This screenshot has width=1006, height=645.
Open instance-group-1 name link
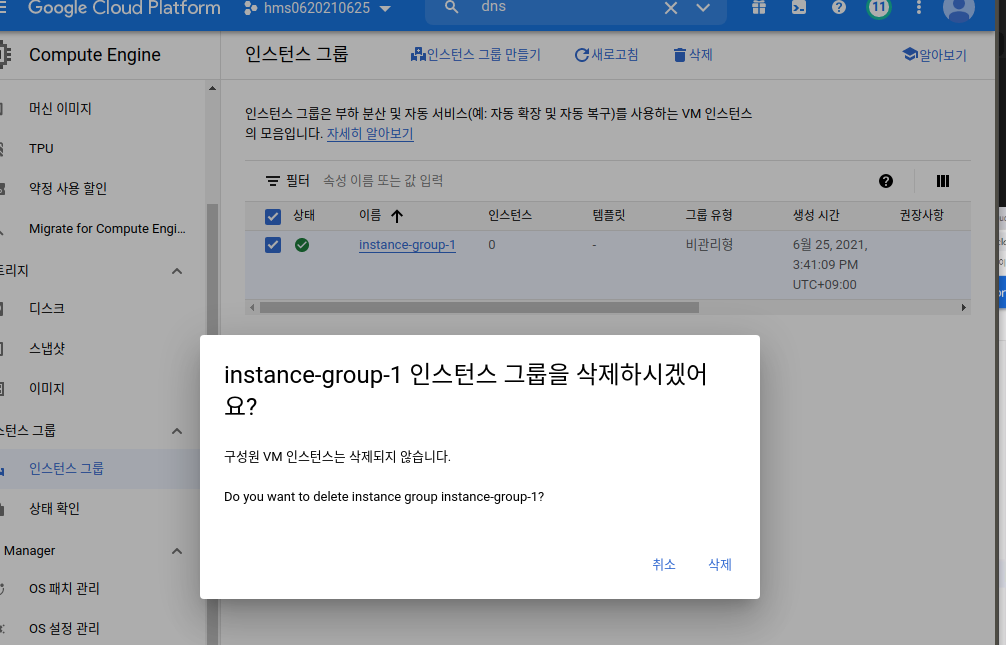click(407, 245)
